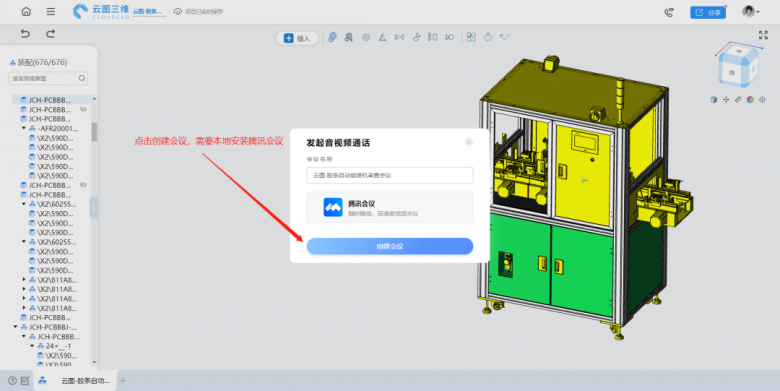Image resolution: width=780 pixels, height=391 pixels.
Task: Select the paperclip-with-arrow mate tool
Action: [349, 37]
